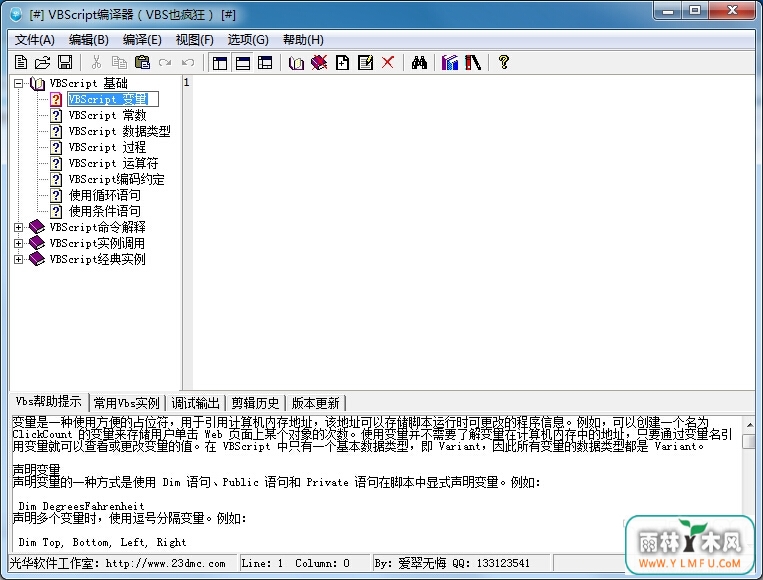Click the Redo arrow icon
Image resolution: width=763 pixels, height=580 pixels.
(165, 62)
